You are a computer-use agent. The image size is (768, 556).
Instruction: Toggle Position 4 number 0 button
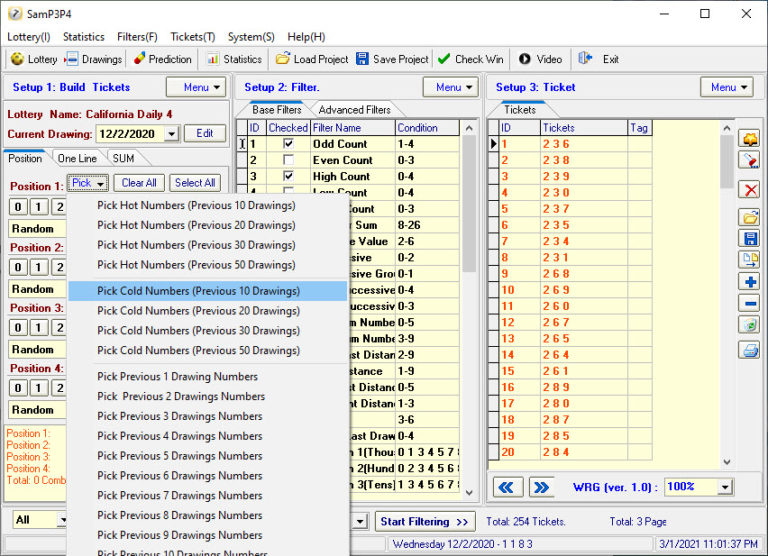18,388
